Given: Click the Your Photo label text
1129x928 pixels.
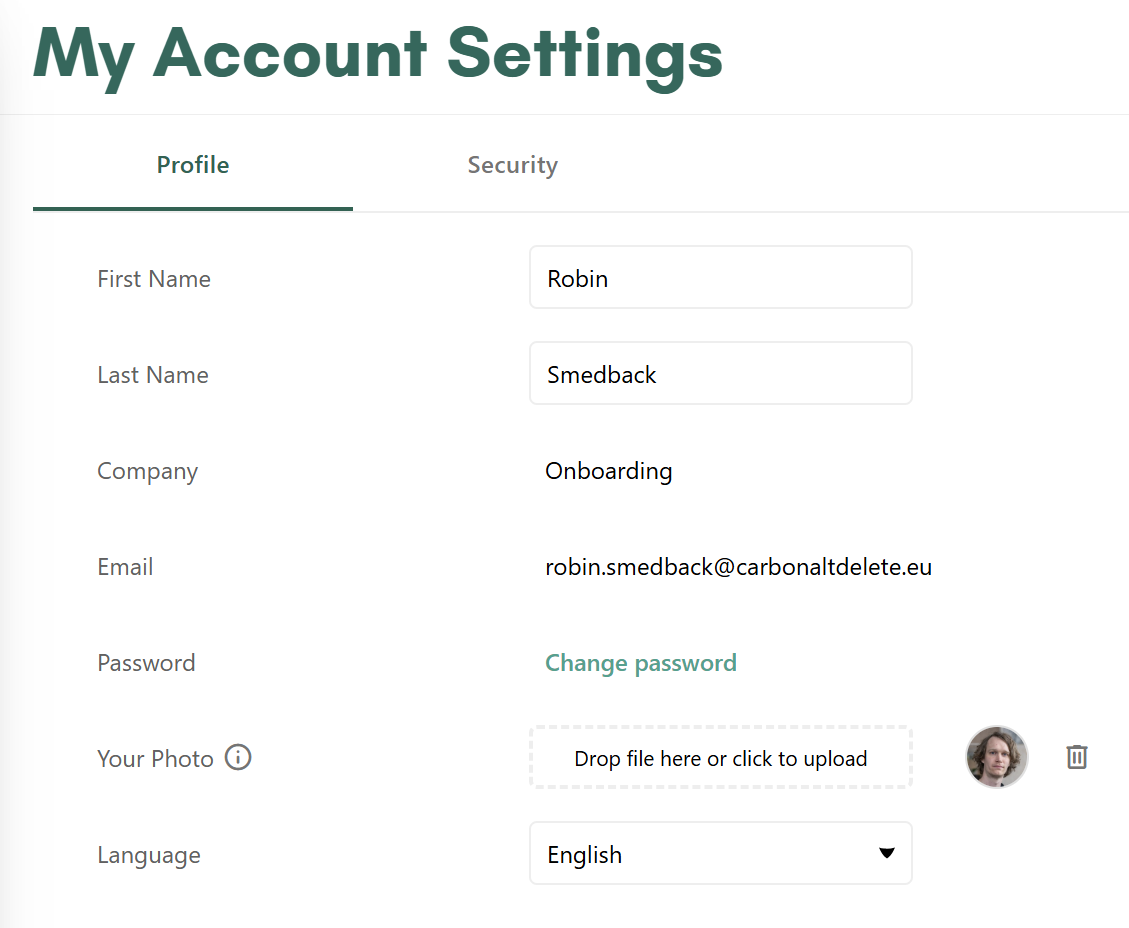Looking at the screenshot, I should pos(156,759).
